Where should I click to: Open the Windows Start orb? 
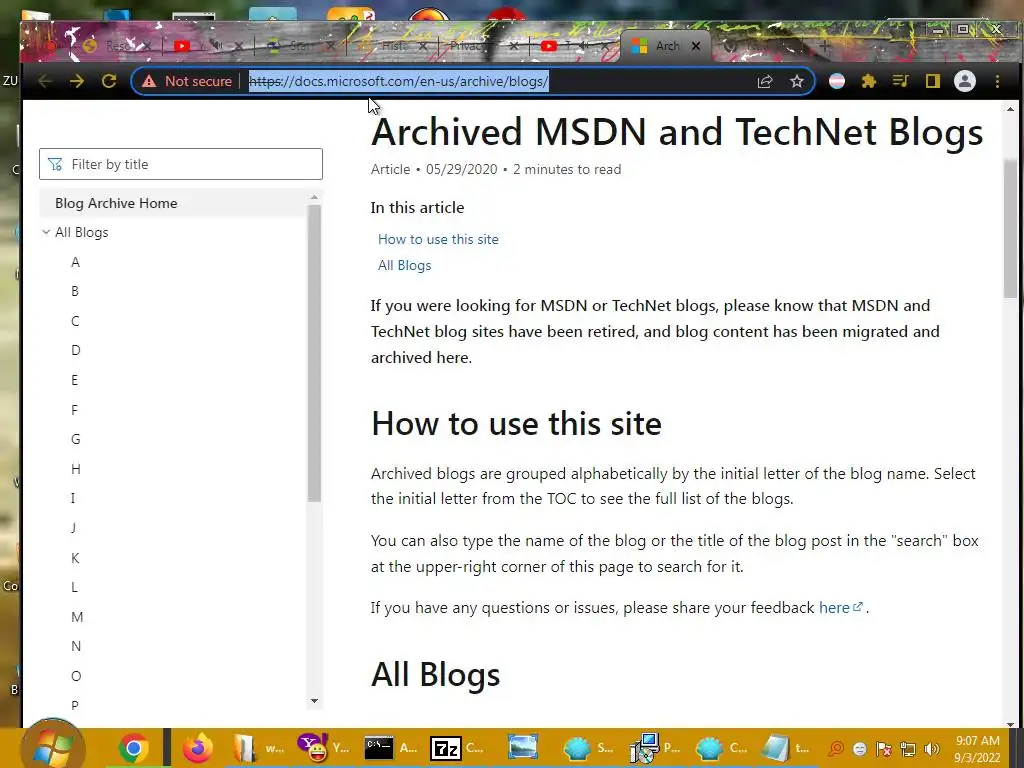pyautogui.click(x=53, y=748)
